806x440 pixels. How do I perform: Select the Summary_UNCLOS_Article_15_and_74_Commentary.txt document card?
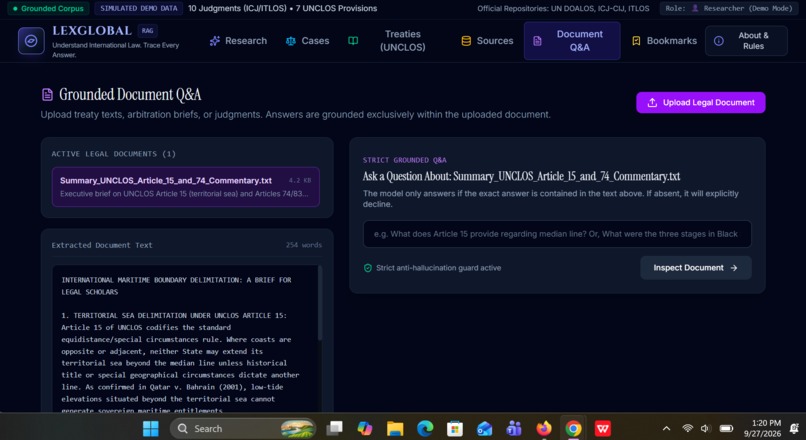point(186,187)
